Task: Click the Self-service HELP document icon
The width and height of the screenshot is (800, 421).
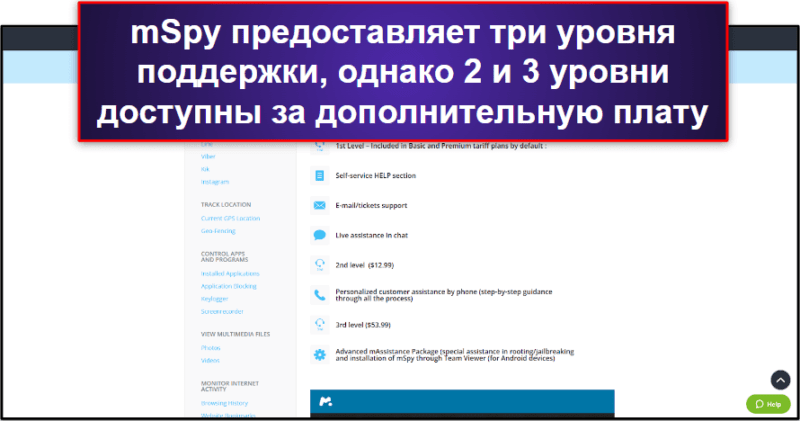Action: pos(319,176)
